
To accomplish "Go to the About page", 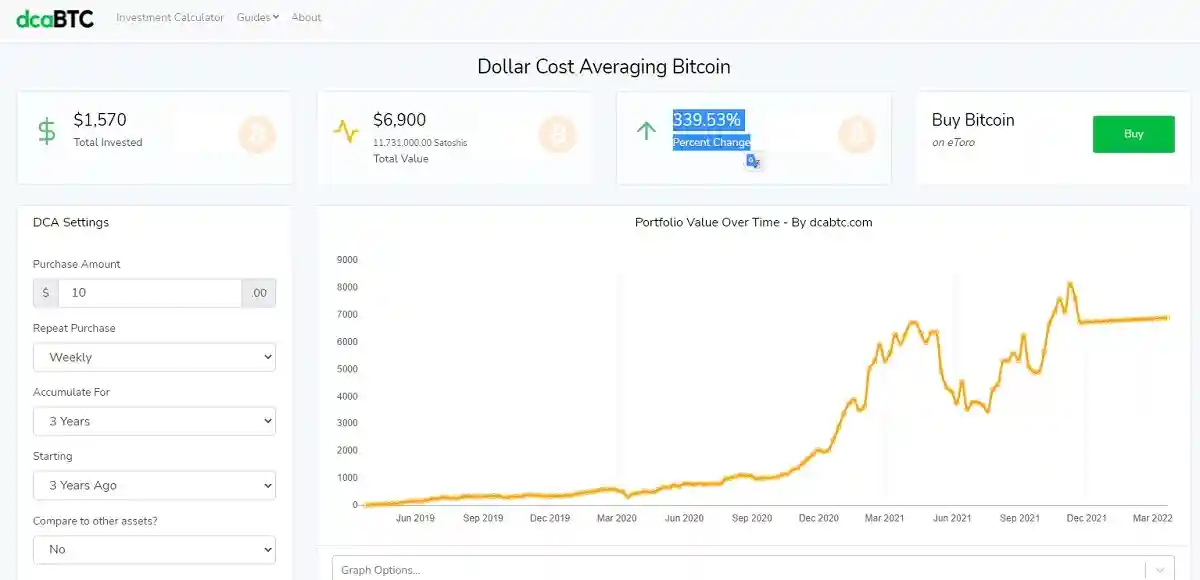I will [306, 17].
